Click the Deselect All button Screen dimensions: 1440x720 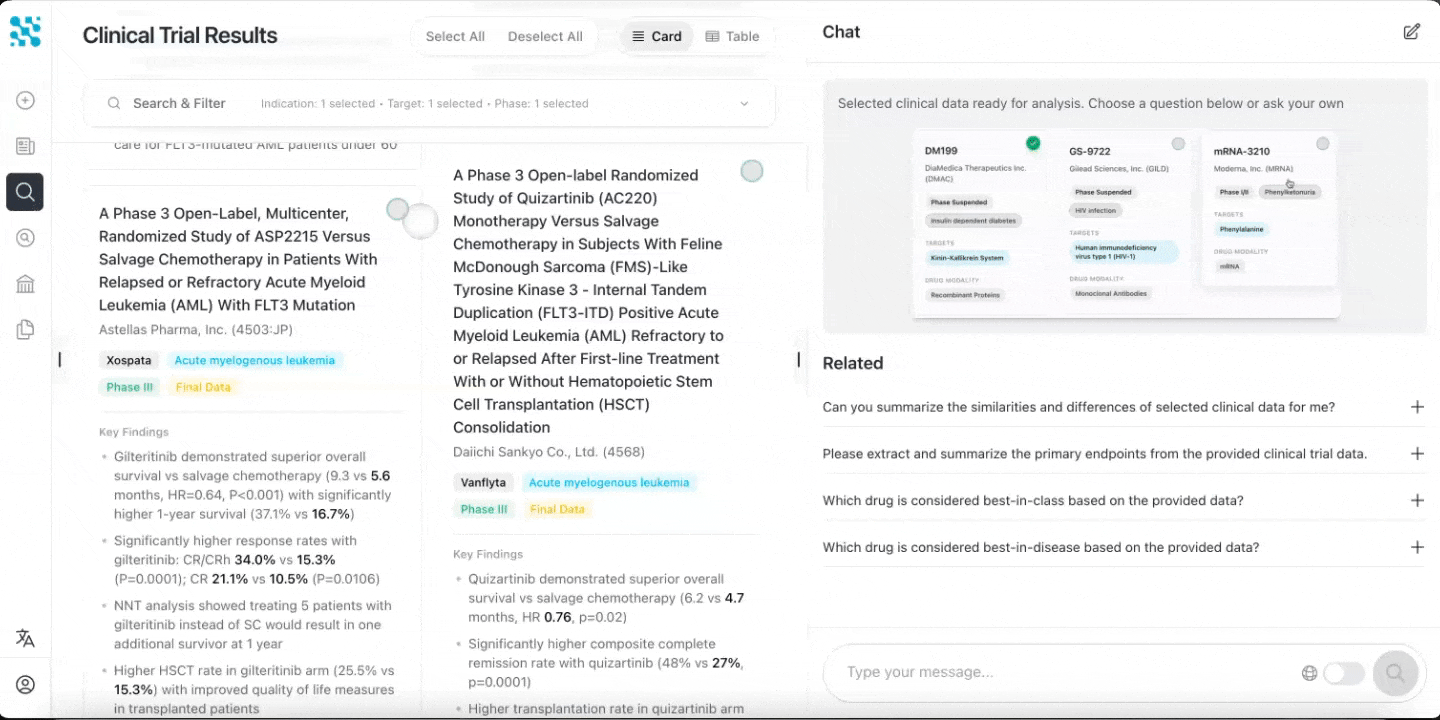[545, 36]
